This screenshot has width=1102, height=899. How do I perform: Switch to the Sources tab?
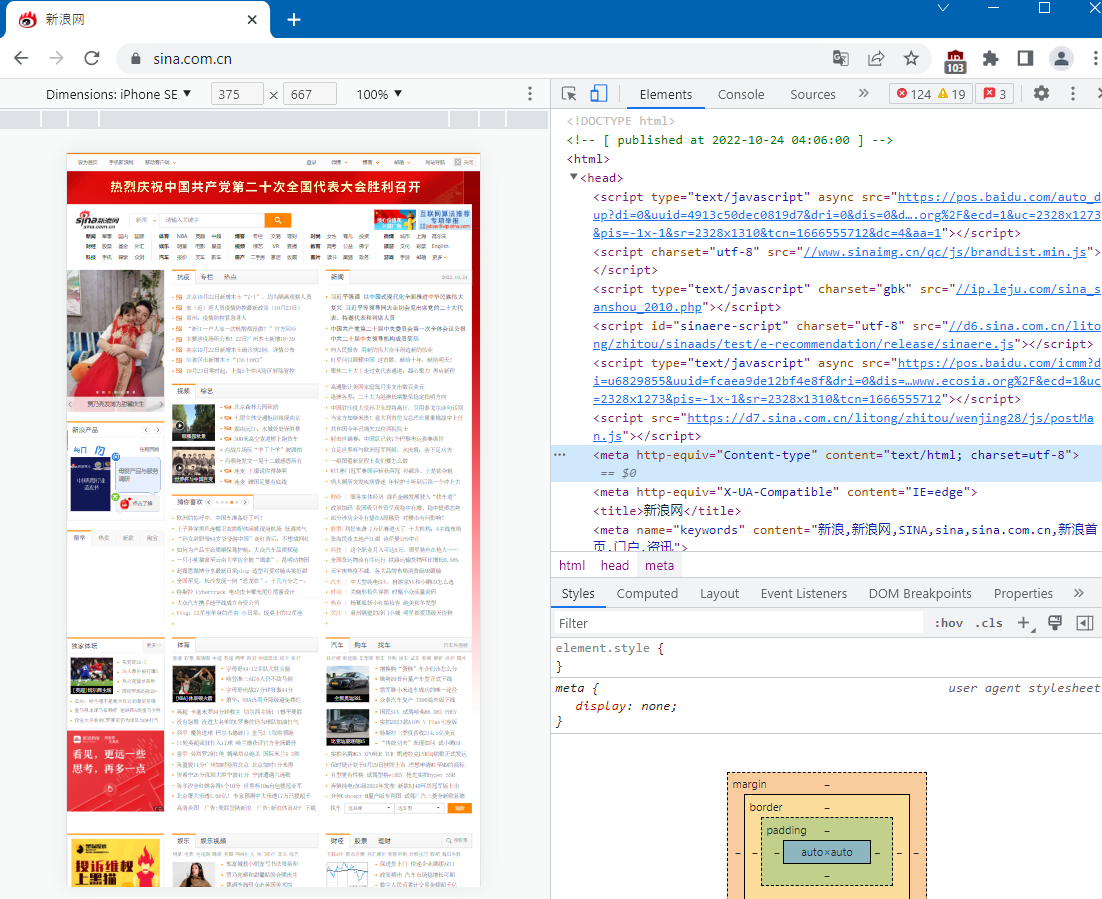pos(812,94)
